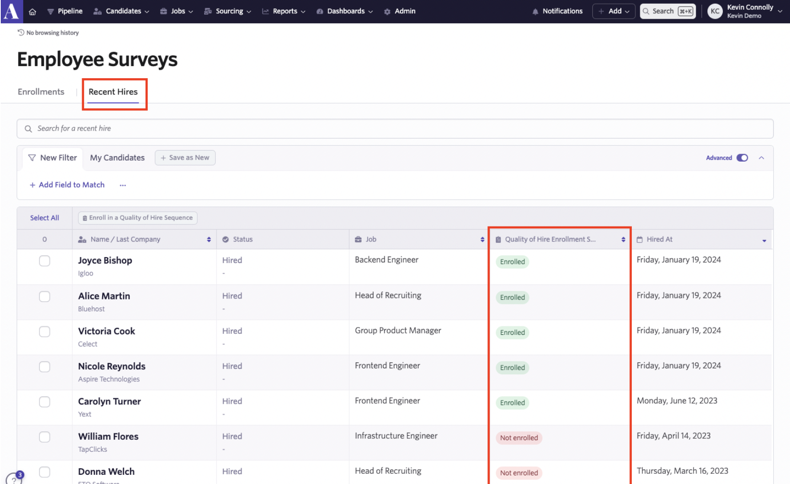
Task: Click the KC user avatar
Action: [x=715, y=11]
